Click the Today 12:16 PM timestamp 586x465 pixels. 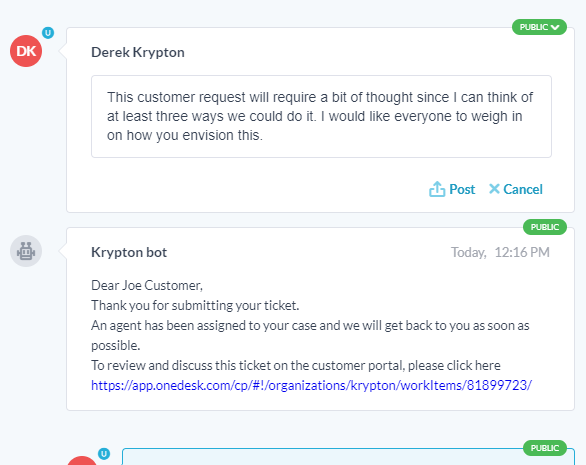click(500, 252)
